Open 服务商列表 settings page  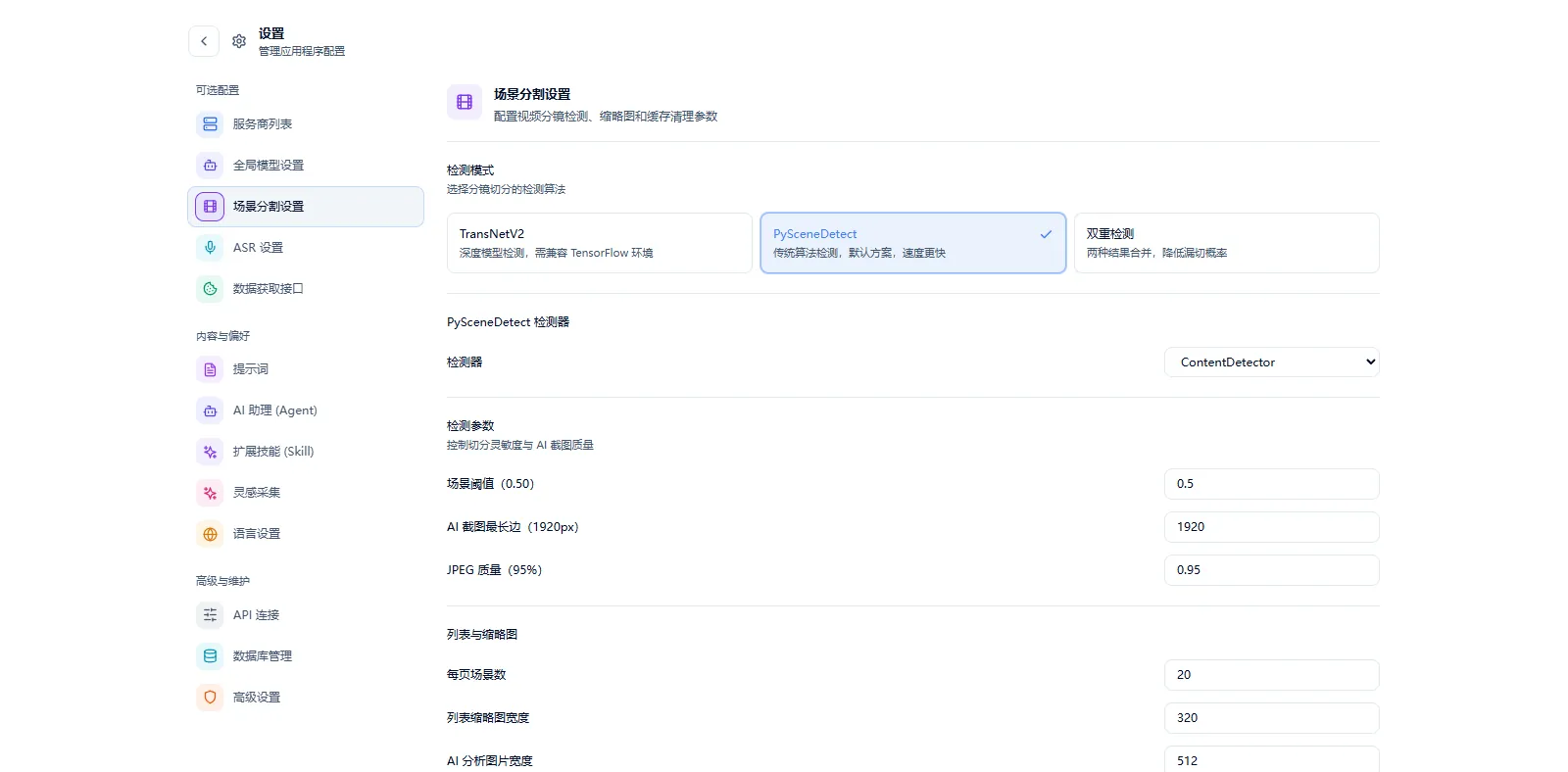pyautogui.click(x=306, y=124)
